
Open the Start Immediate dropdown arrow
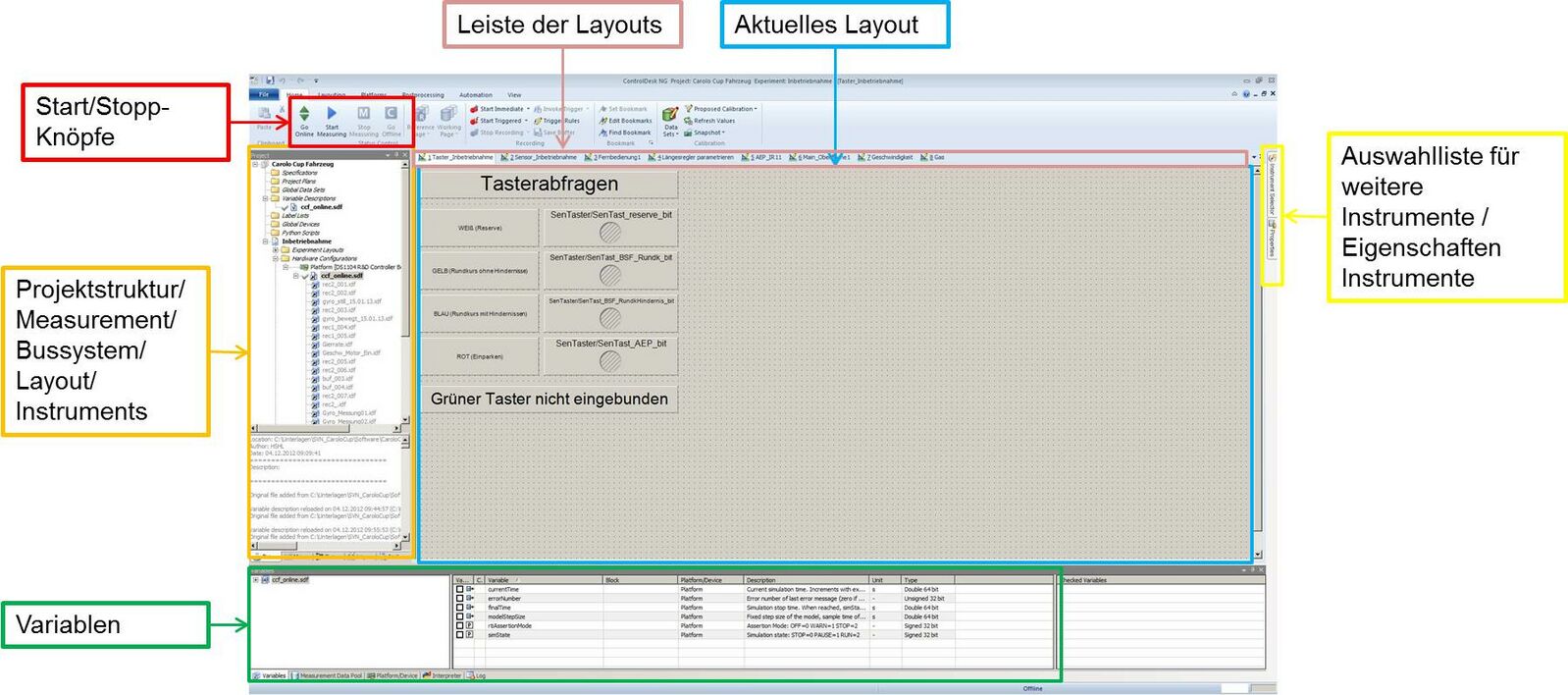point(528,109)
